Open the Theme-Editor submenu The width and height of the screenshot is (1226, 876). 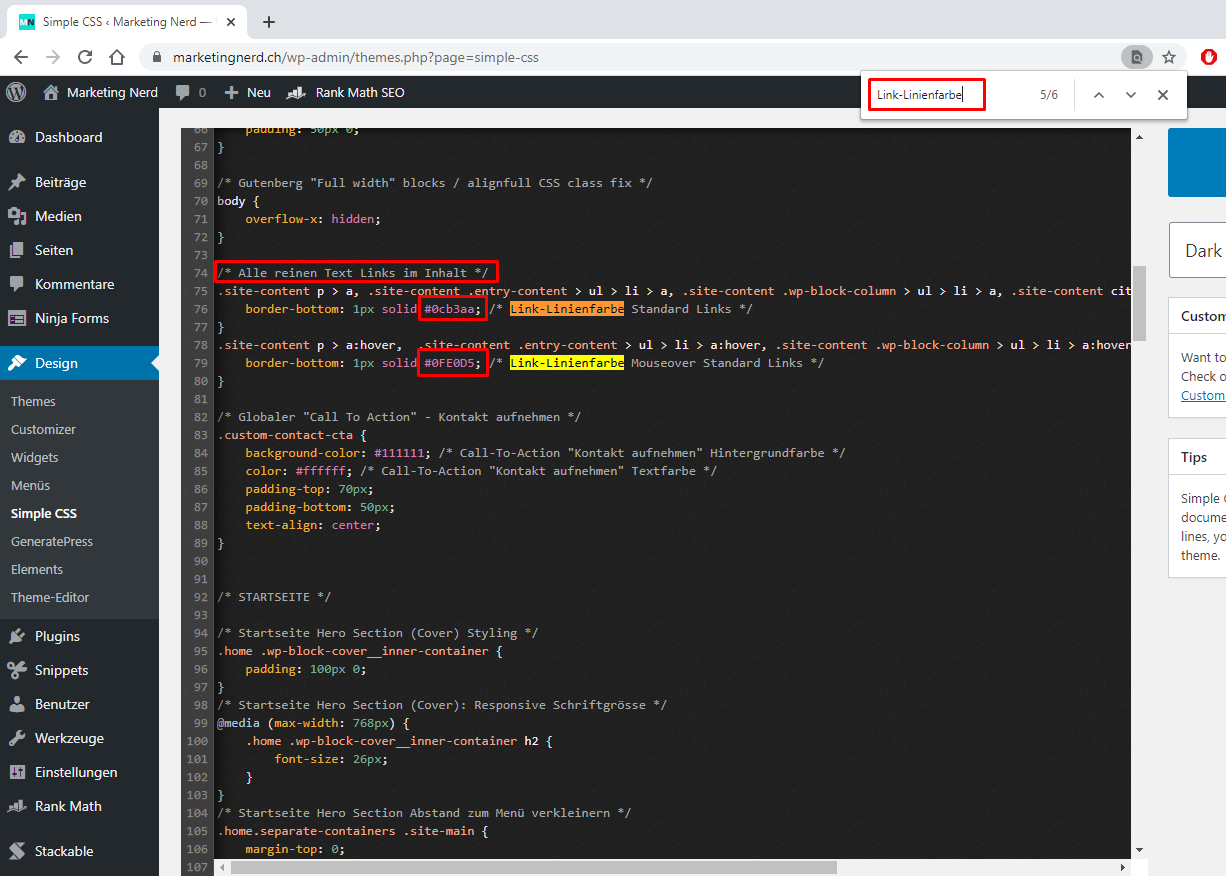point(50,597)
